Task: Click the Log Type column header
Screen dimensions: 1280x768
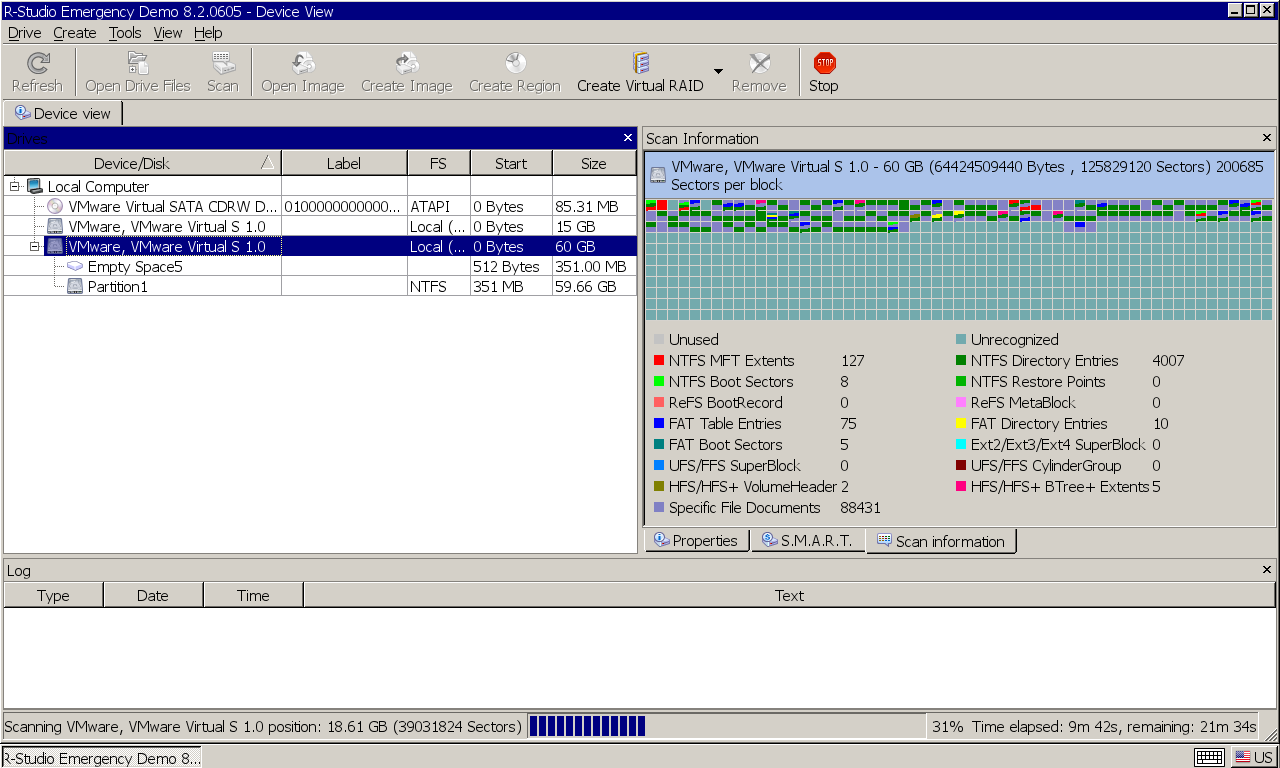Action: pyautogui.click(x=53, y=595)
